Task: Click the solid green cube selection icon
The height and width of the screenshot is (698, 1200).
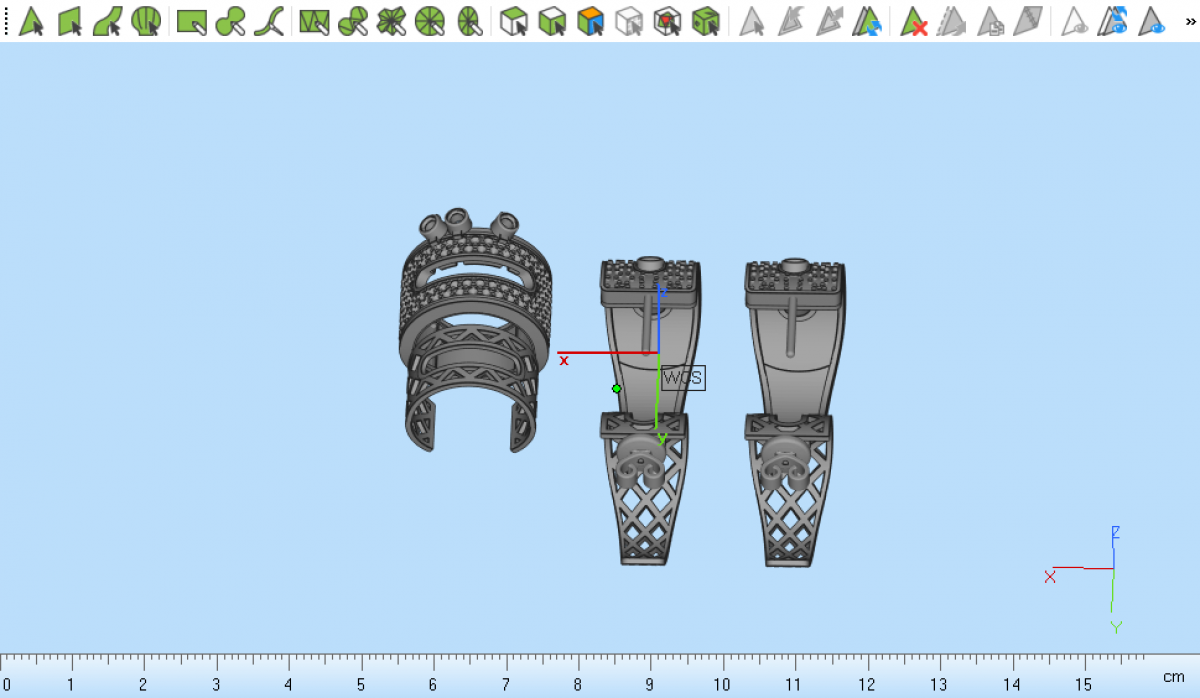Action: (706, 21)
